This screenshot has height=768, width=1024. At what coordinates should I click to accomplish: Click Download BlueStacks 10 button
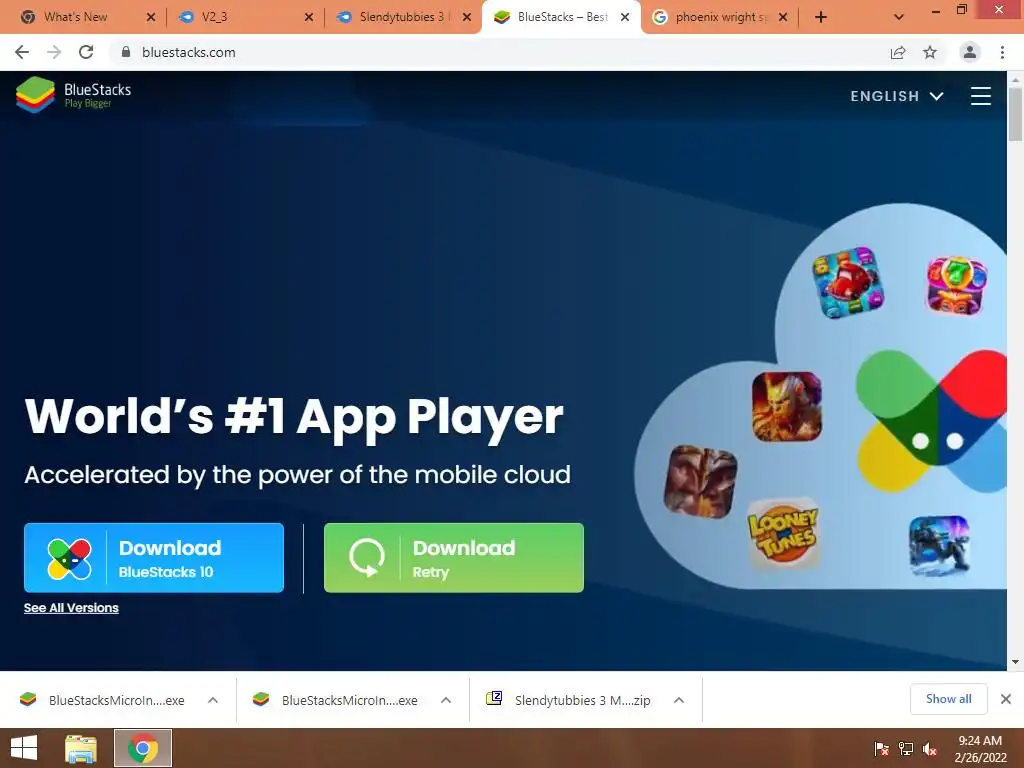click(154, 558)
